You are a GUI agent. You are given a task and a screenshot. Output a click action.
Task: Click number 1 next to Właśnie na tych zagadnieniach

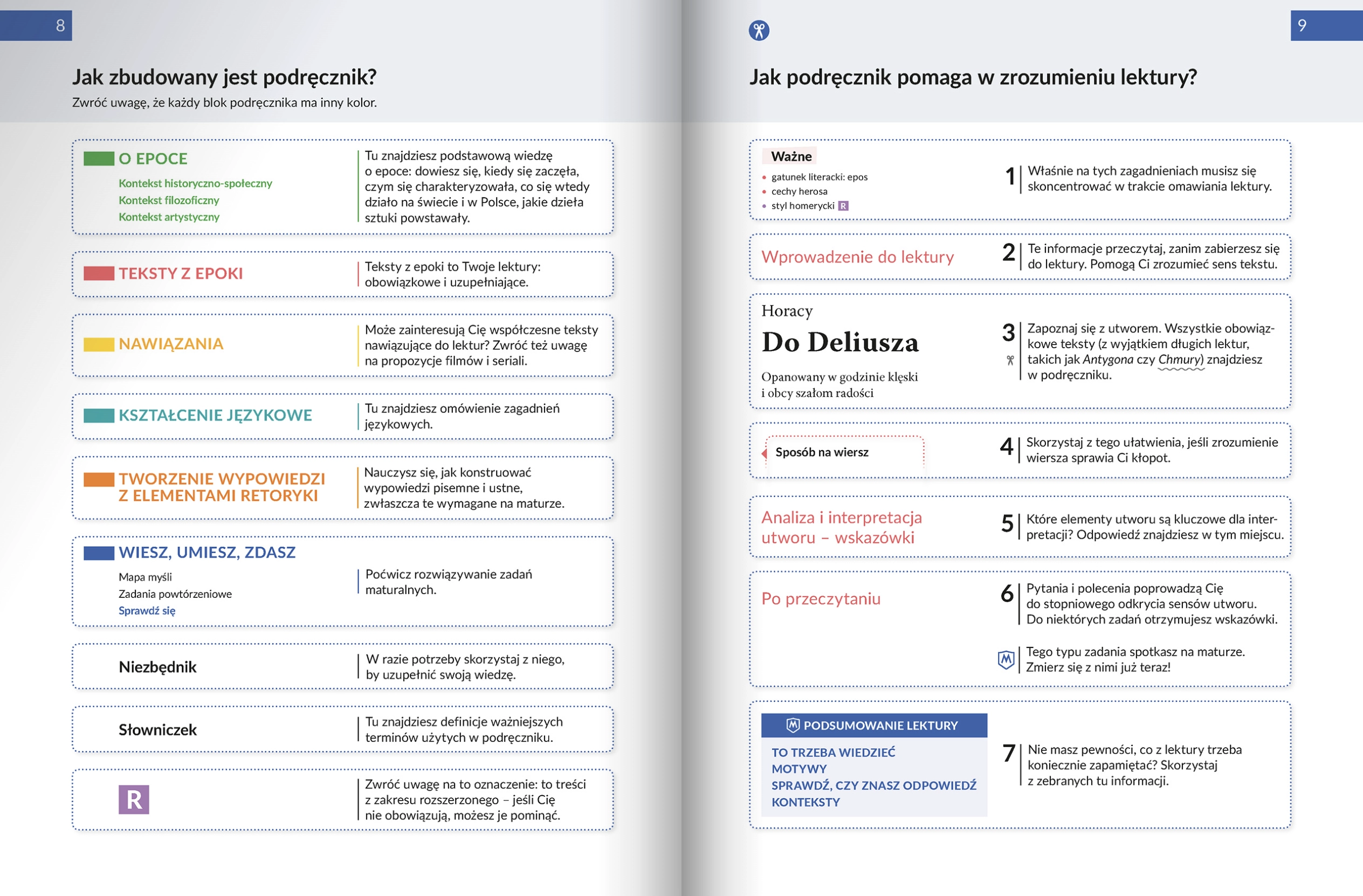coord(1011,176)
